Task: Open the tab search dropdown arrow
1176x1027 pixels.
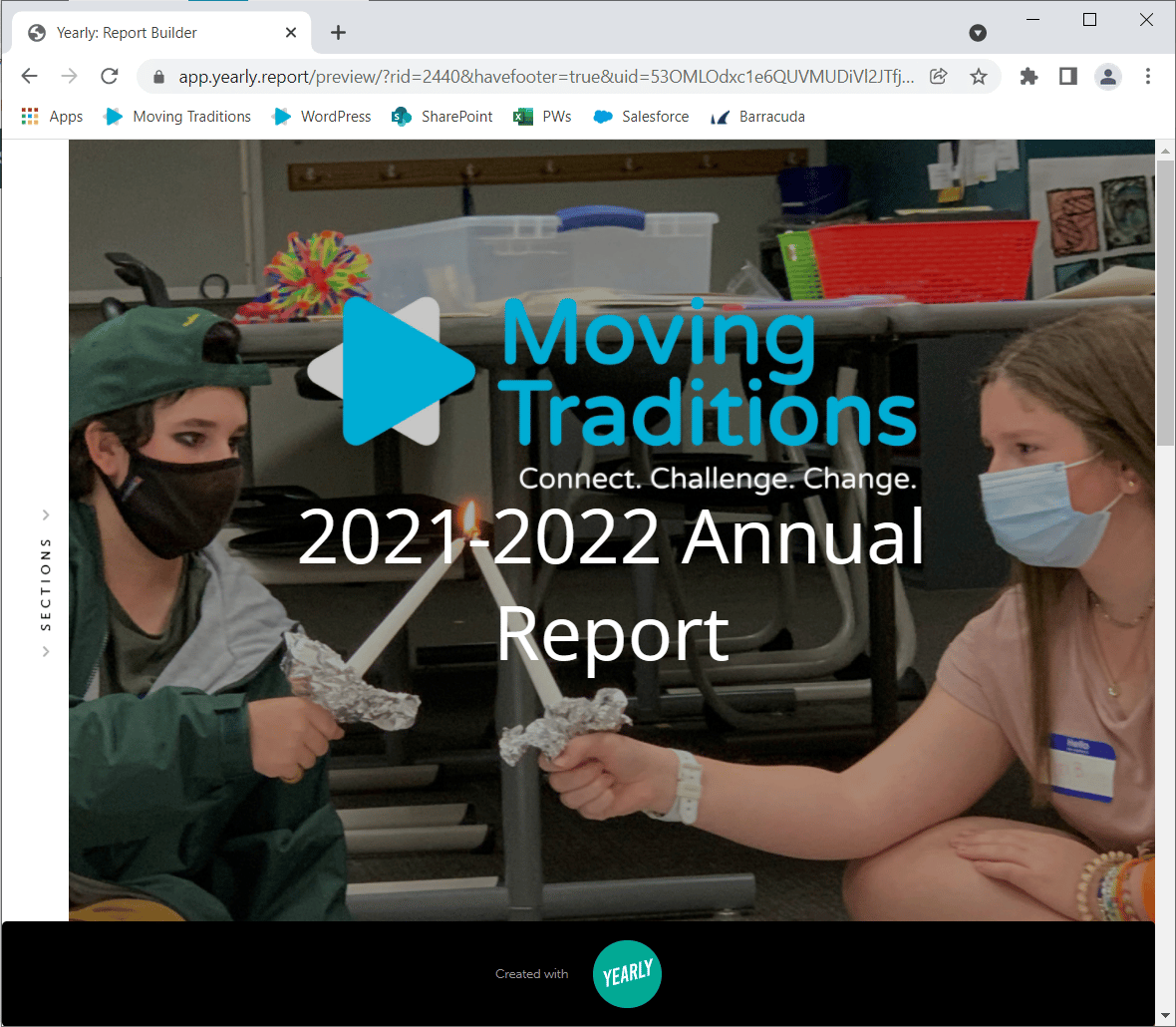Action: pos(978,32)
